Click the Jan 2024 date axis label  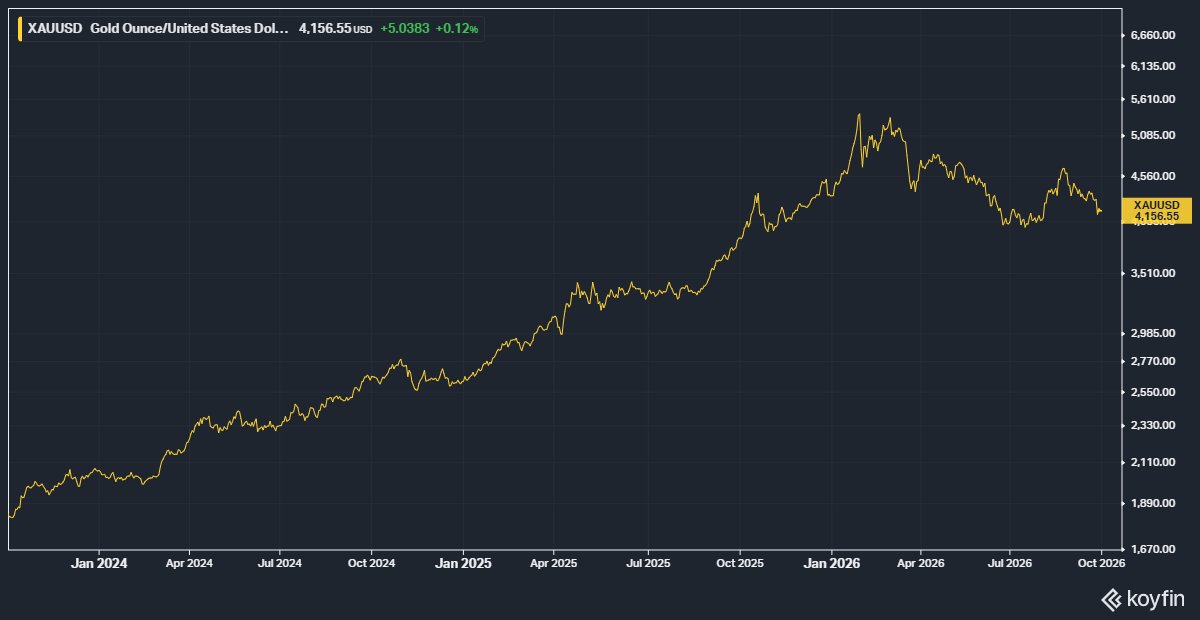point(100,564)
